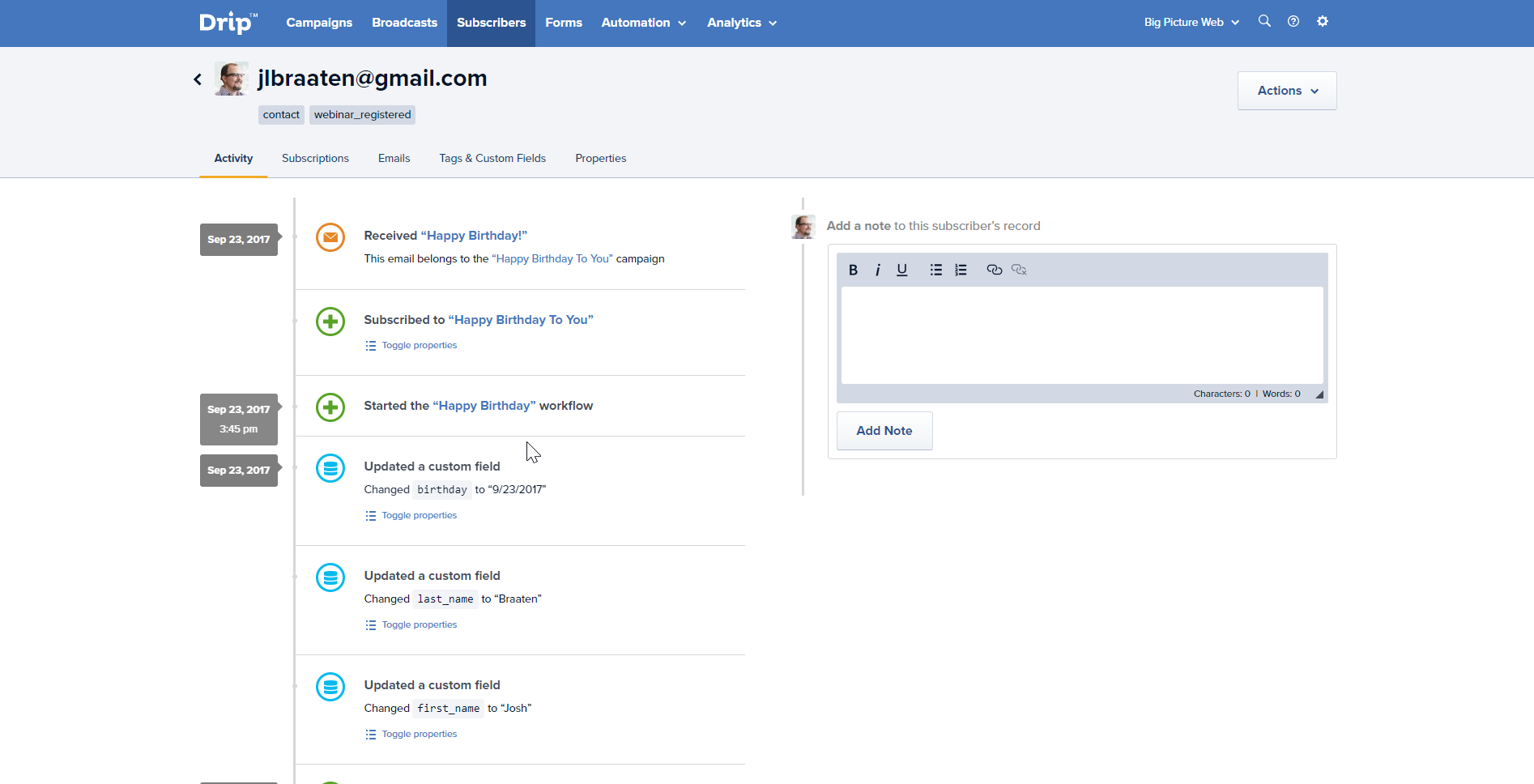Click the birthday field code label
This screenshot has height=784, width=1534.
tap(442, 490)
